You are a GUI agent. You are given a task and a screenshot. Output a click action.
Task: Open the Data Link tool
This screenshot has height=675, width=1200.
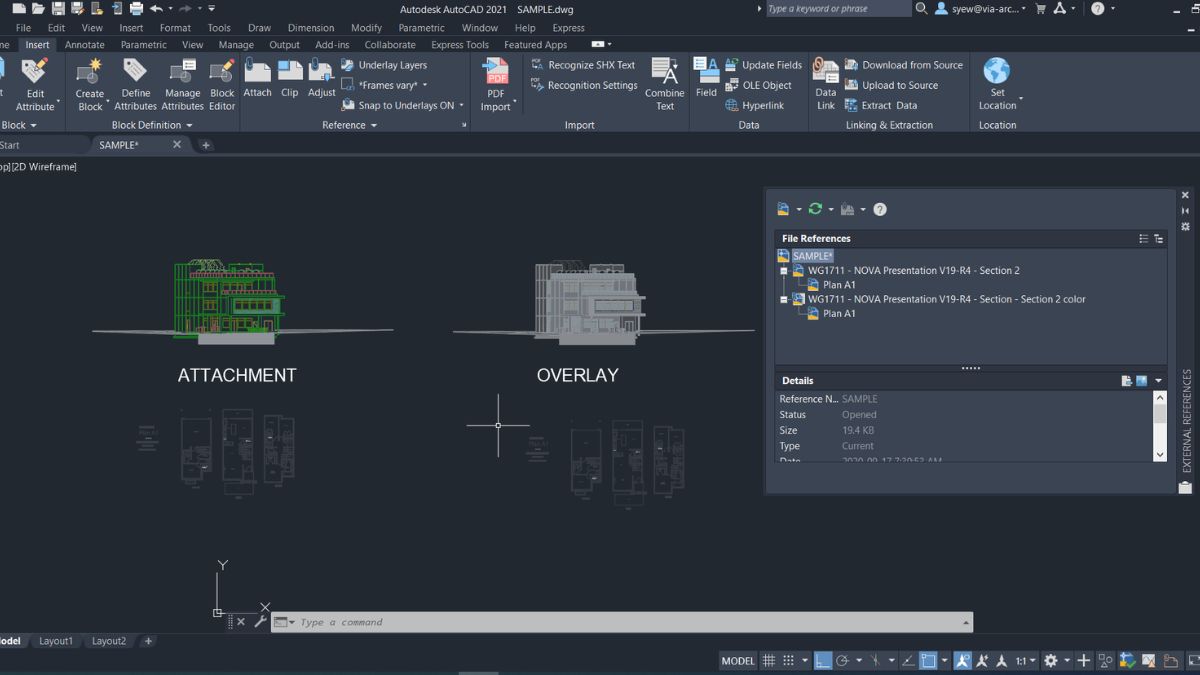pos(826,84)
